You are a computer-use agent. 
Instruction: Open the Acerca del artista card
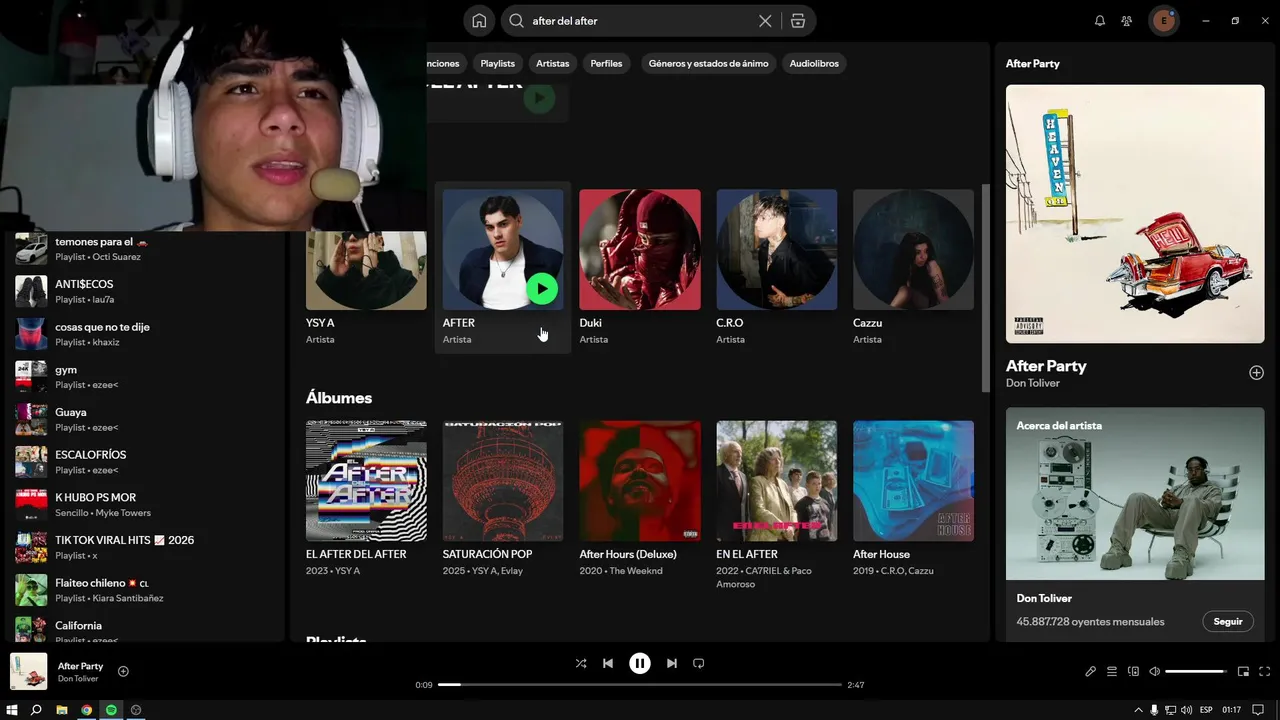click(x=1135, y=523)
